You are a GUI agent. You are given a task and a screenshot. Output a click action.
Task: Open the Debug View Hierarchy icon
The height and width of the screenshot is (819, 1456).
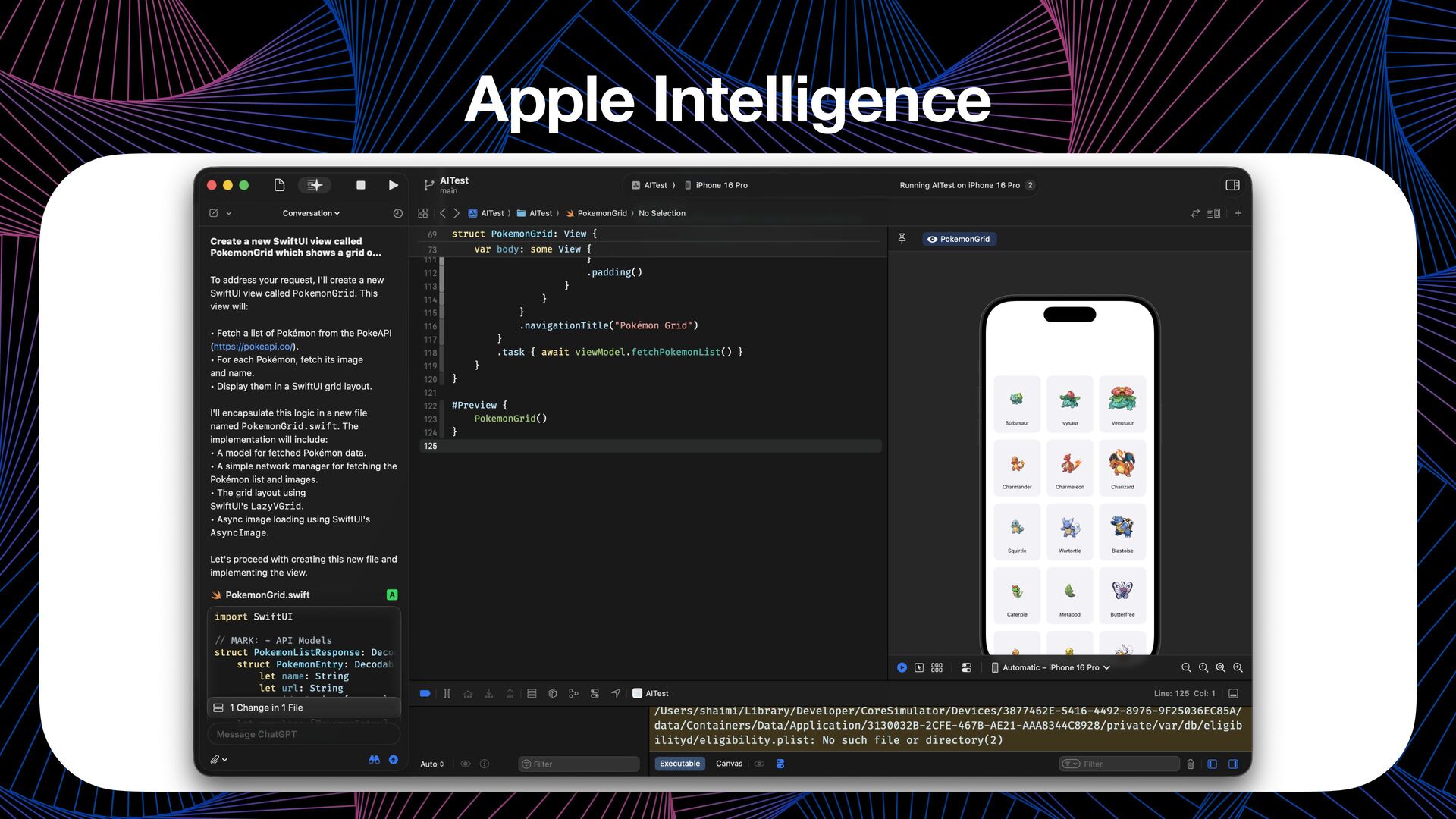pos(532,693)
